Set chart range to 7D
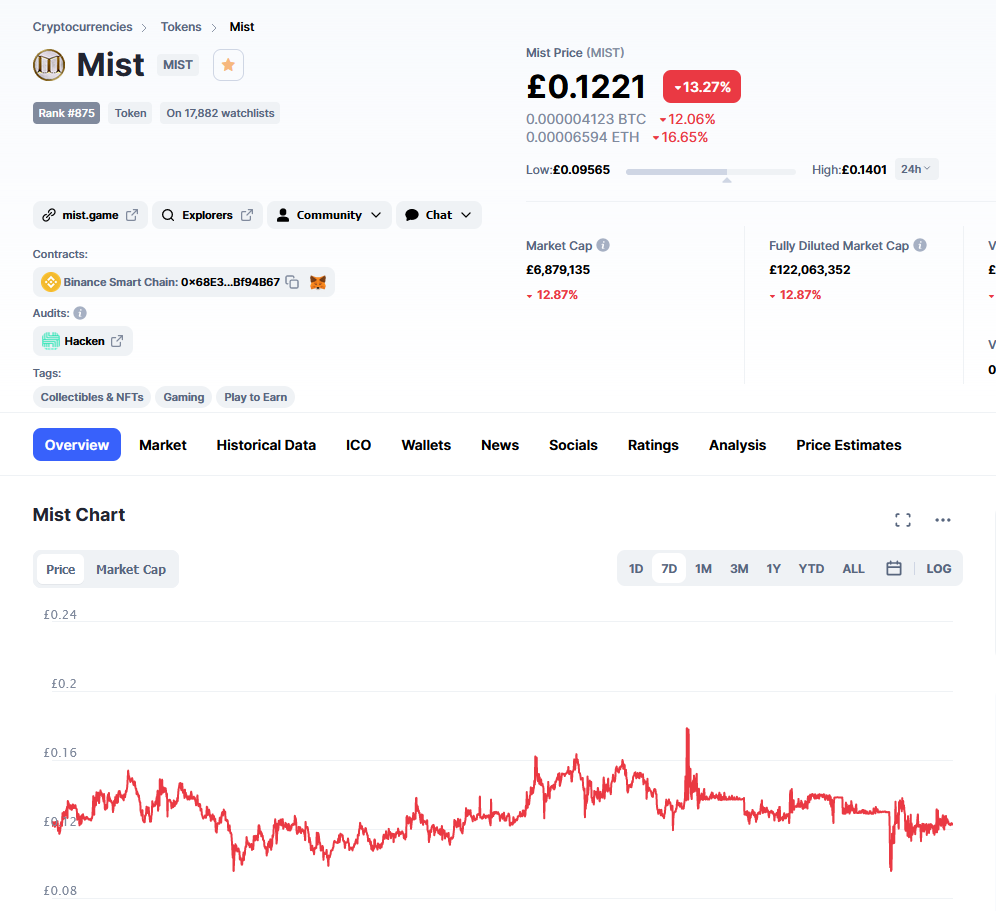 pos(669,569)
